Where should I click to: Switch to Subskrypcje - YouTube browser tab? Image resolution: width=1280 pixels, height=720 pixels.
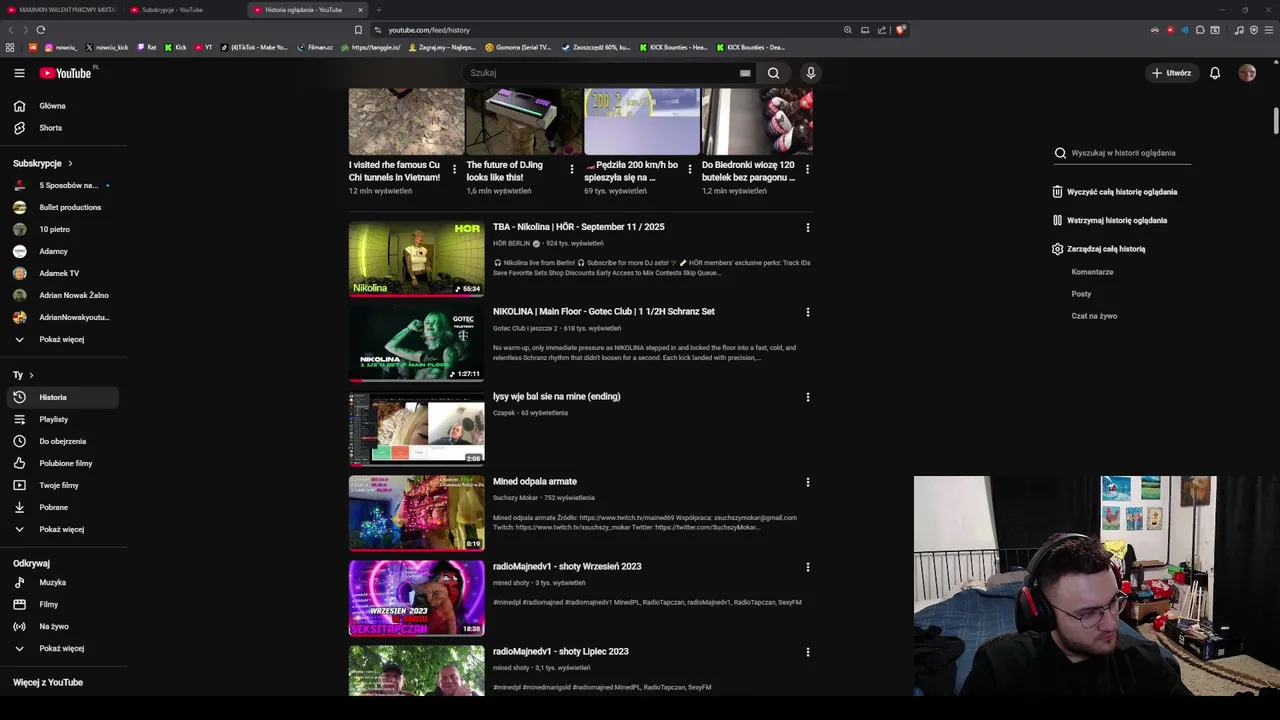click(x=172, y=10)
